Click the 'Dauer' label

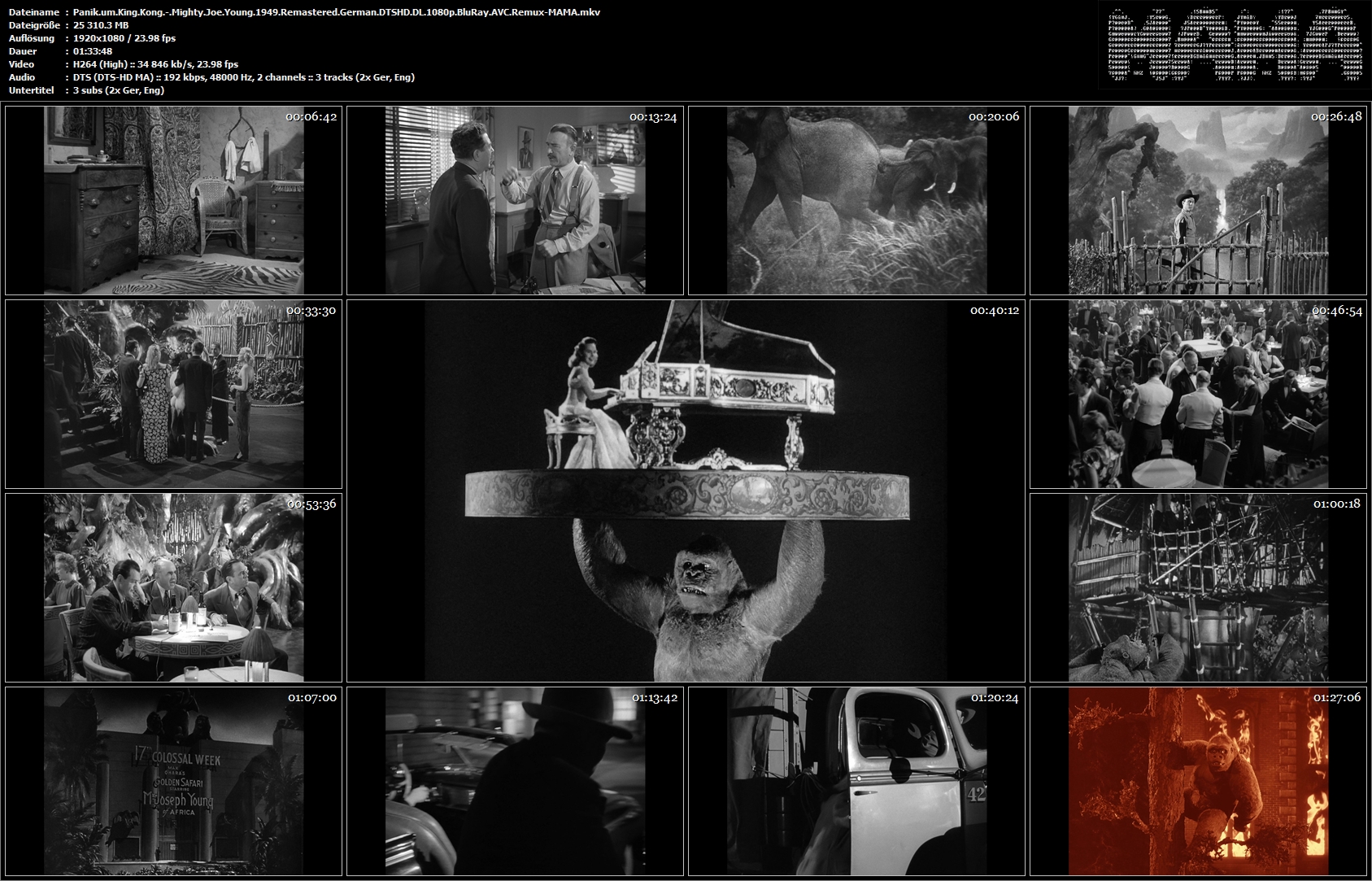click(21, 51)
